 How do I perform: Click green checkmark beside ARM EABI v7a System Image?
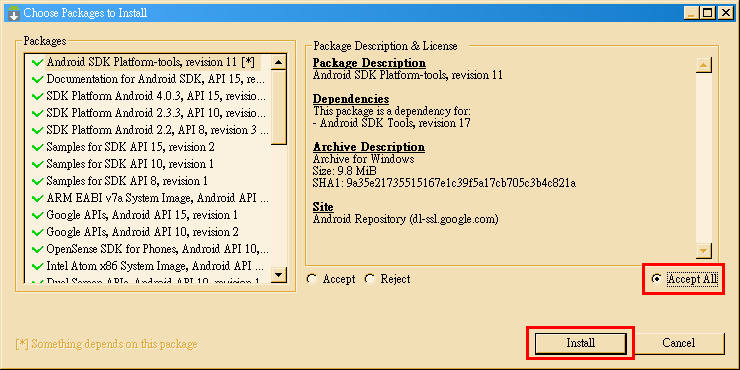(x=37, y=198)
